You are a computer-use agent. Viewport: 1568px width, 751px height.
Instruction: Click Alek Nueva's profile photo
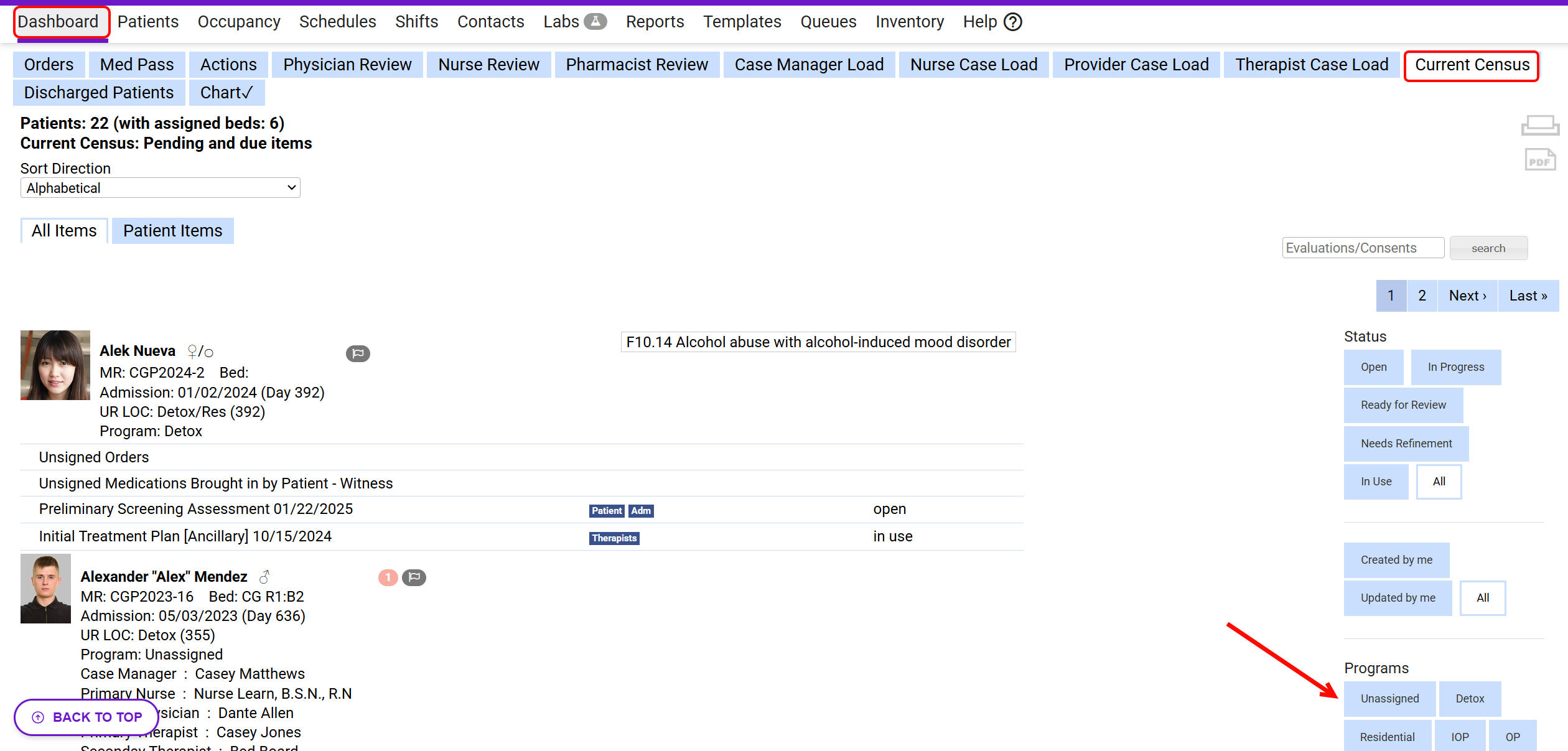pyautogui.click(x=55, y=365)
